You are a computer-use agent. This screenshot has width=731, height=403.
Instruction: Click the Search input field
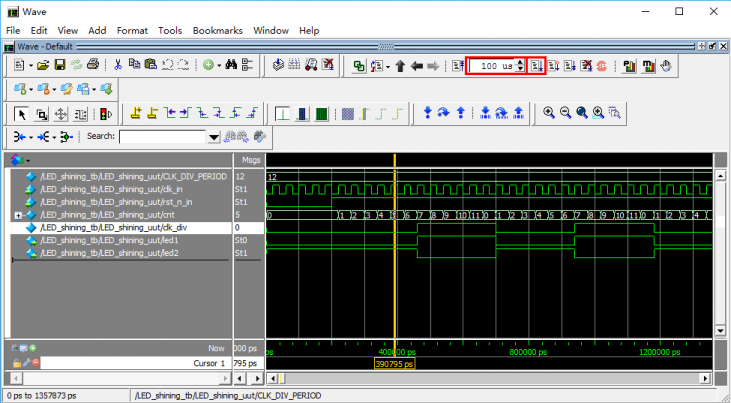pos(163,137)
